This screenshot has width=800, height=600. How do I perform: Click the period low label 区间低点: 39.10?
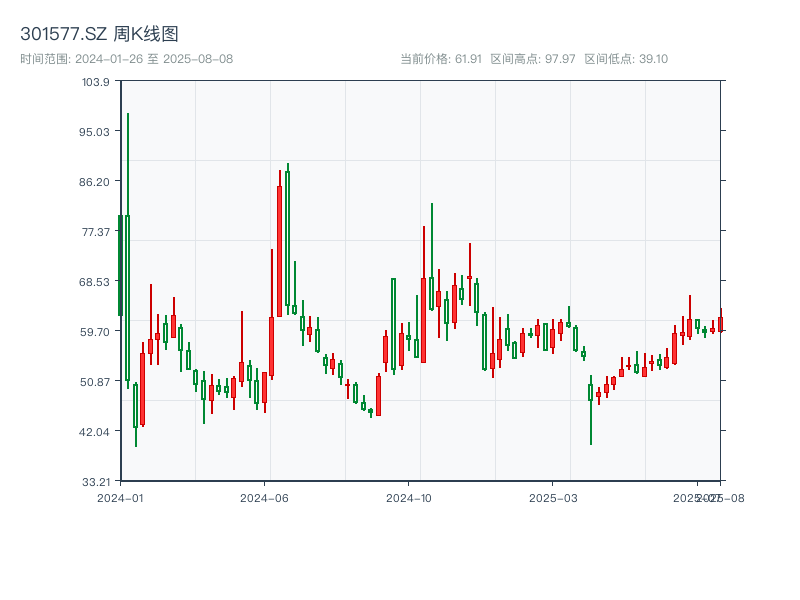tap(626, 59)
